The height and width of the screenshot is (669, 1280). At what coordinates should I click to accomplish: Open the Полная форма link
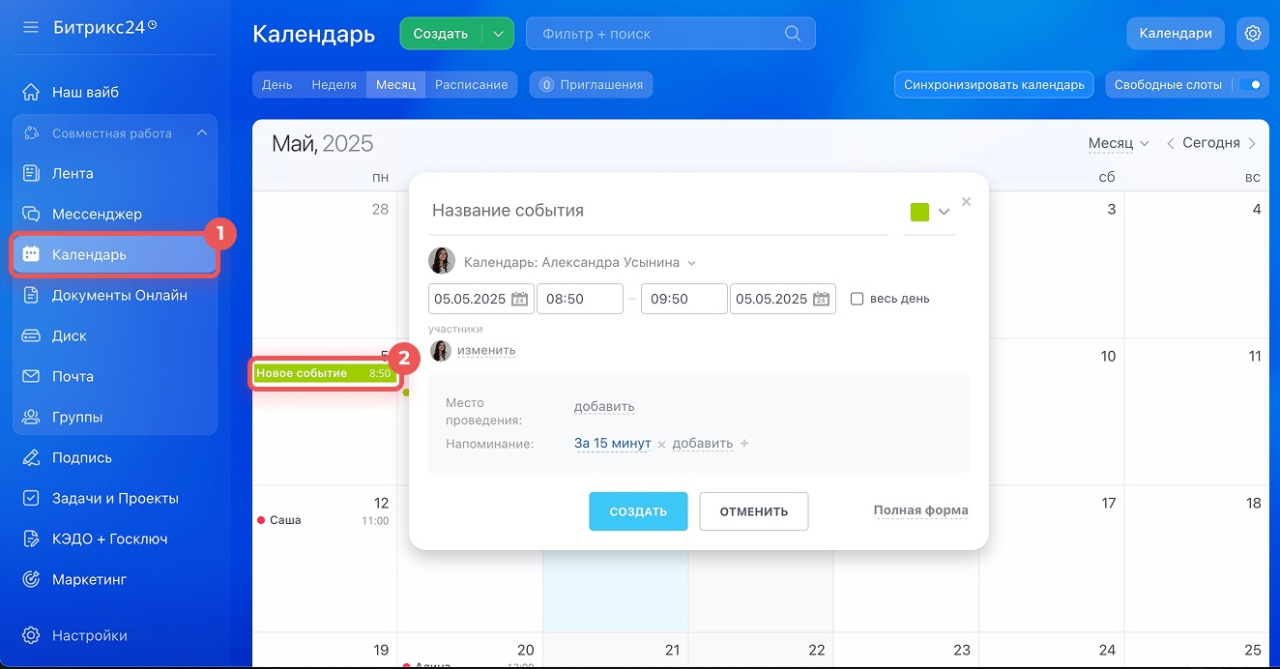921,510
